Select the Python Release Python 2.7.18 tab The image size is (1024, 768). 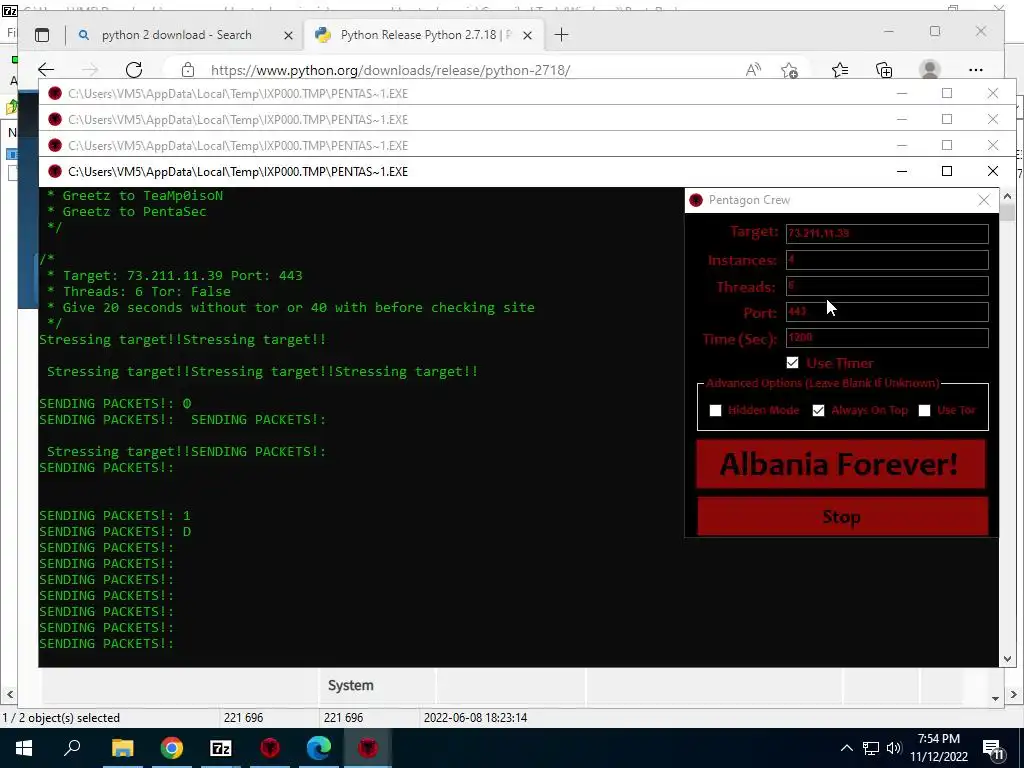pyautogui.click(x=422, y=35)
